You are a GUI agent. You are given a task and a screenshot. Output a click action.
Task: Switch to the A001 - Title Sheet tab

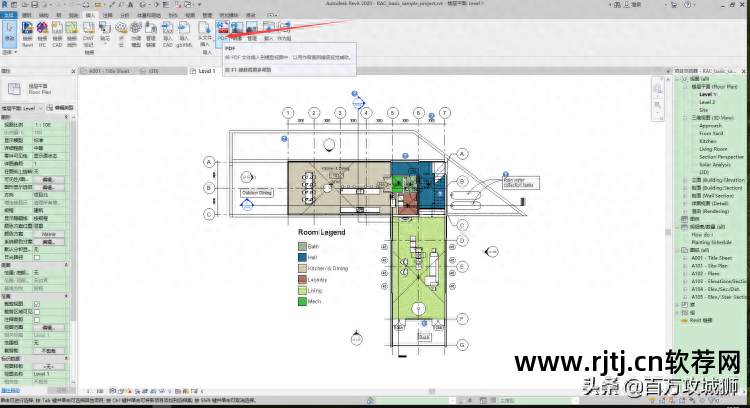click(x=112, y=72)
